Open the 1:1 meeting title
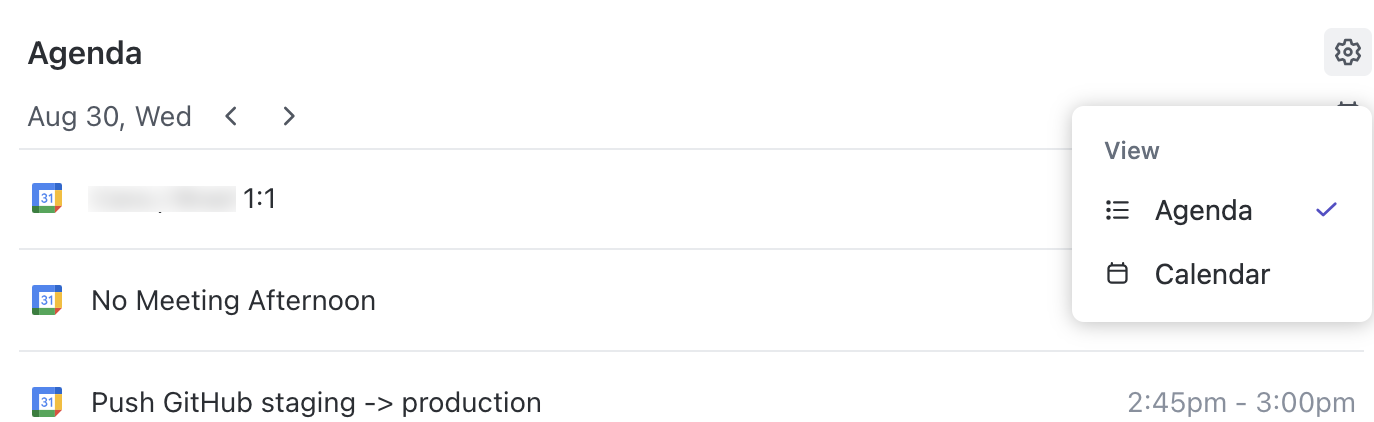1374x422 pixels. click(259, 199)
